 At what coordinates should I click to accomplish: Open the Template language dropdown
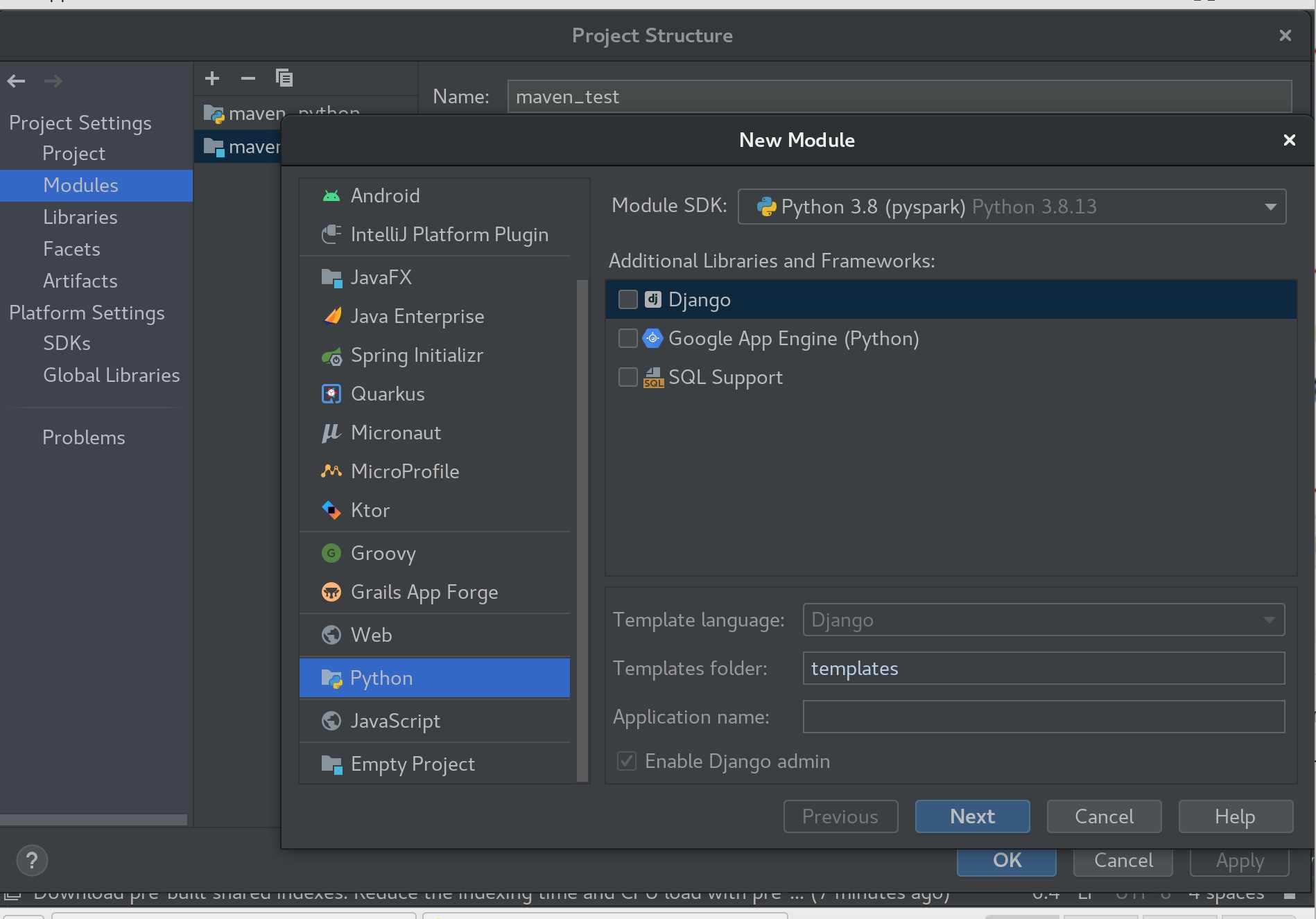1044,620
